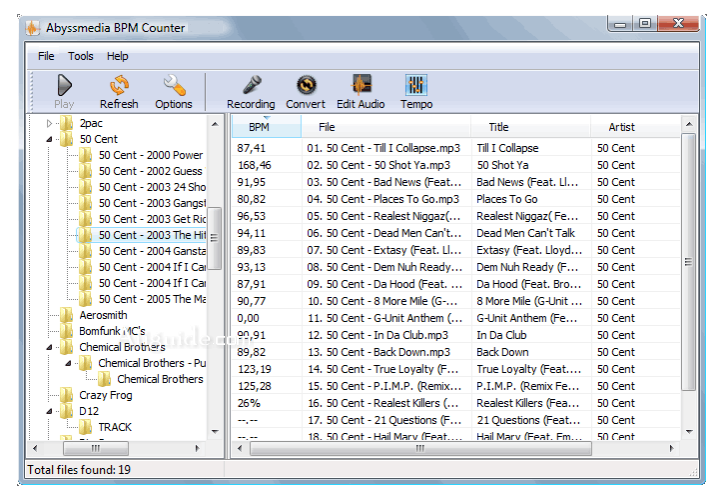Select file 12. 50 Cent - In Da Club.mp3
This screenshot has height=501, width=724.
pyautogui.click(x=377, y=335)
